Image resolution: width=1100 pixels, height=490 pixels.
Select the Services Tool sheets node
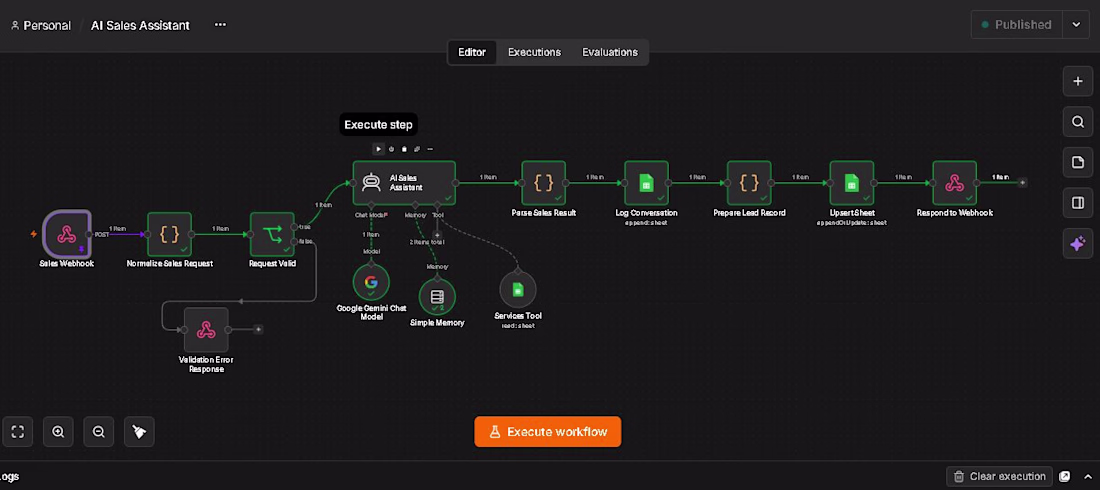(518, 289)
